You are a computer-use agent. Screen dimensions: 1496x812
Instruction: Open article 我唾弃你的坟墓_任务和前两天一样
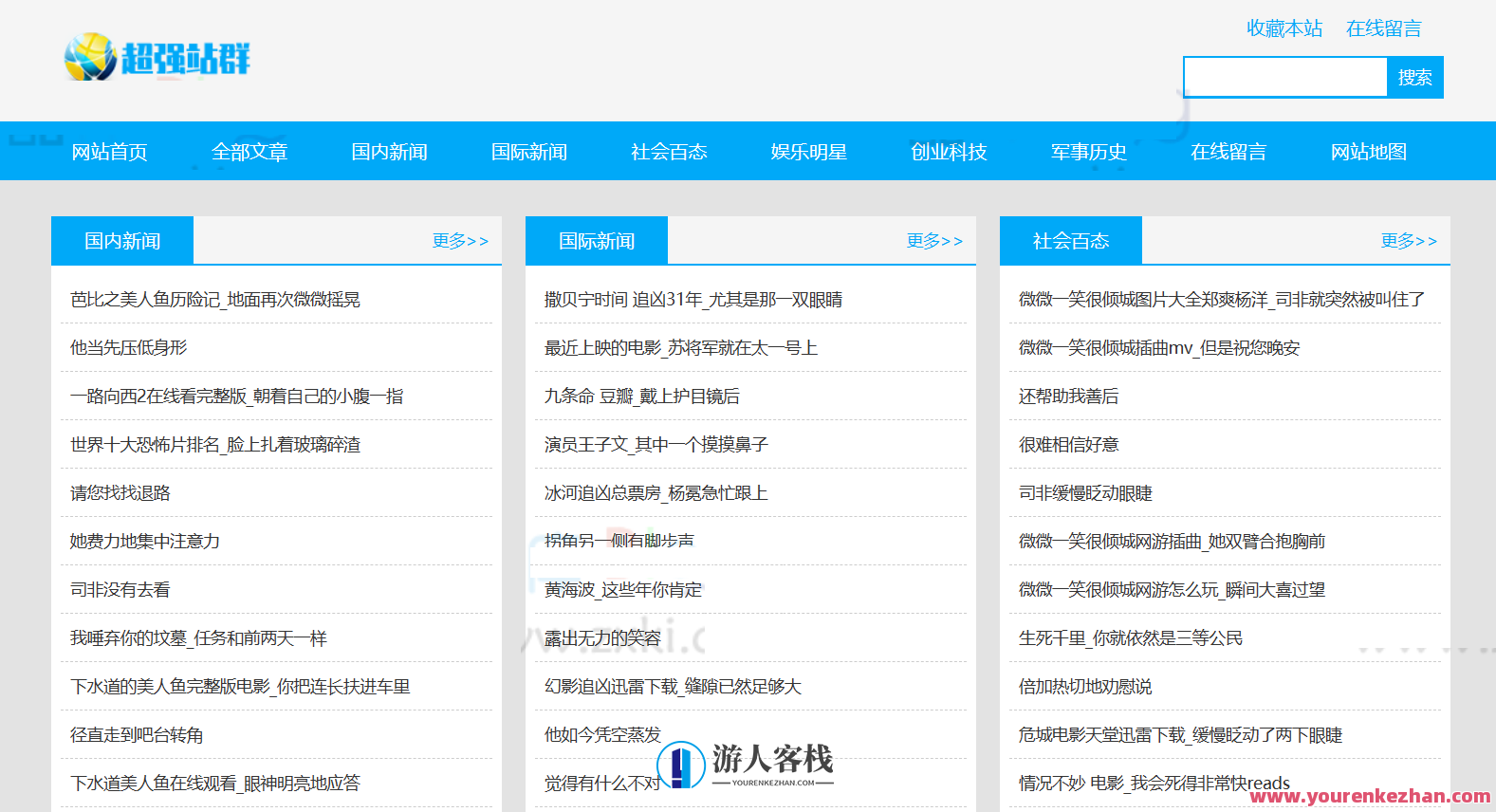199,638
